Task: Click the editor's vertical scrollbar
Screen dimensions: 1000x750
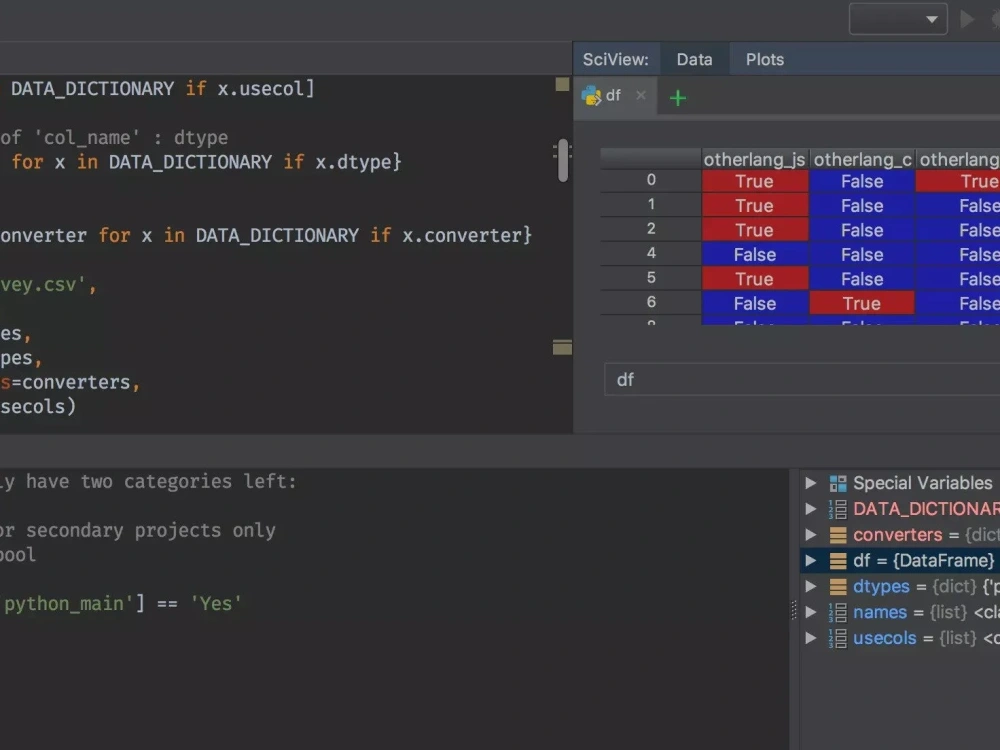Action: pyautogui.click(x=563, y=159)
